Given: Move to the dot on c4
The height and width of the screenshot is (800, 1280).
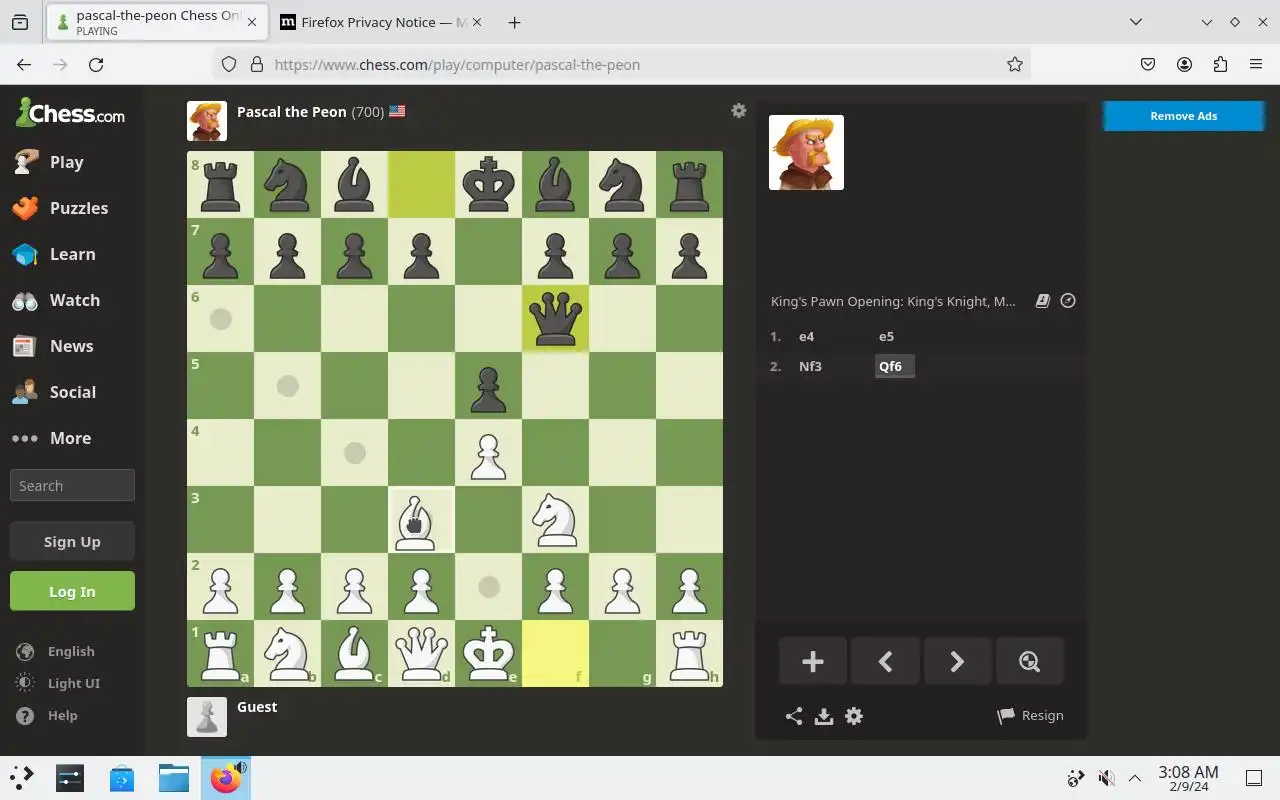Looking at the screenshot, I should click(354, 452).
